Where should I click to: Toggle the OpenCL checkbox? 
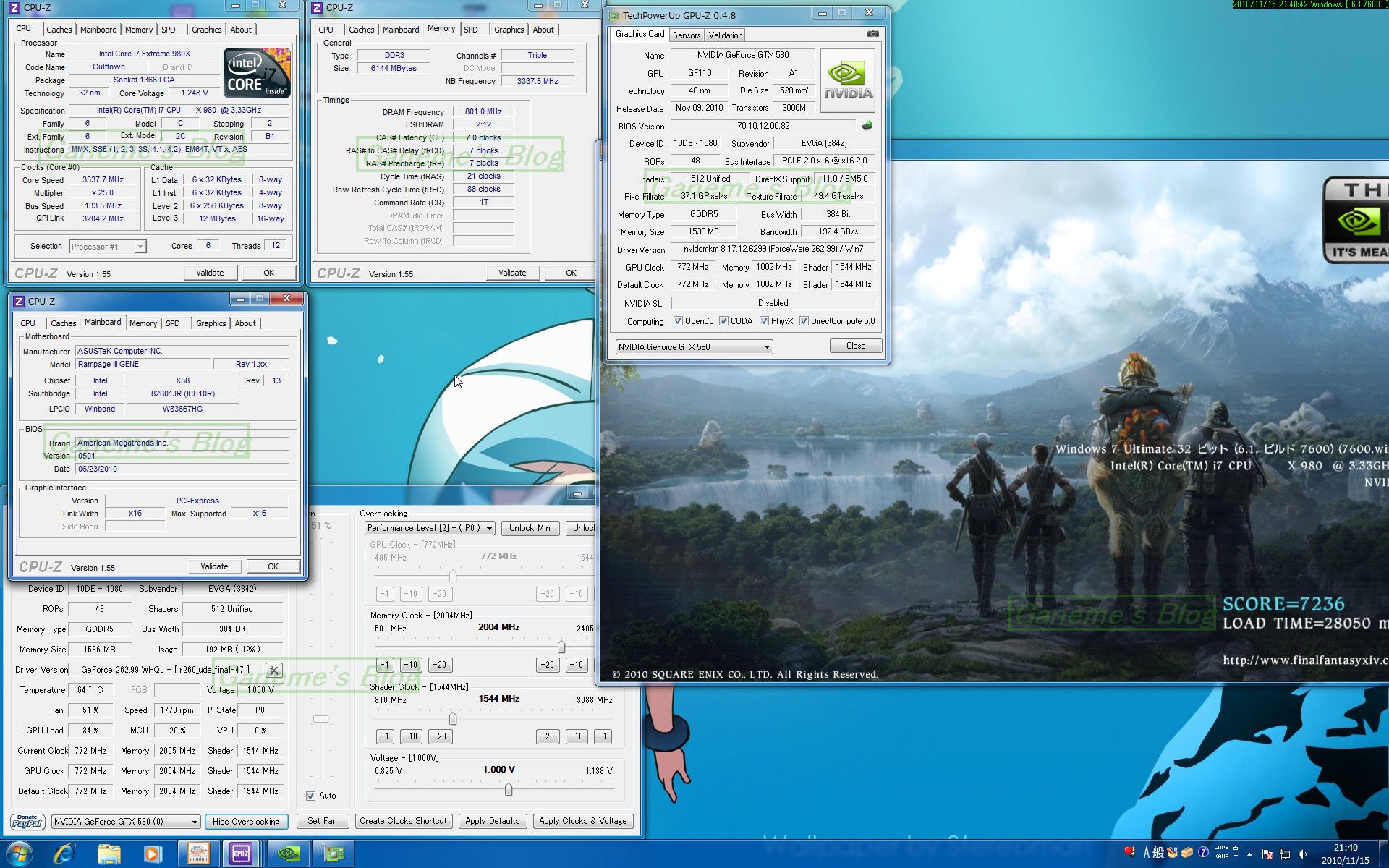pyautogui.click(x=678, y=321)
